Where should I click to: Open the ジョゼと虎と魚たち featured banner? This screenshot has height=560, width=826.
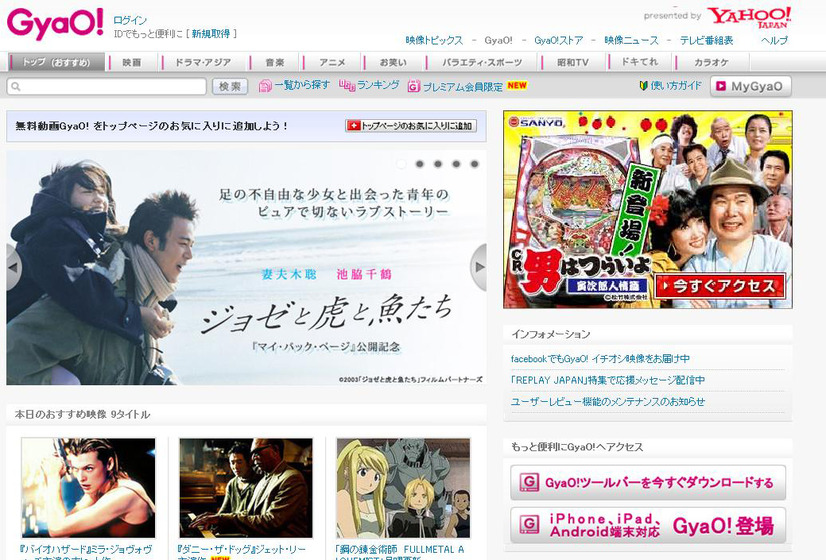pyautogui.click(x=246, y=268)
